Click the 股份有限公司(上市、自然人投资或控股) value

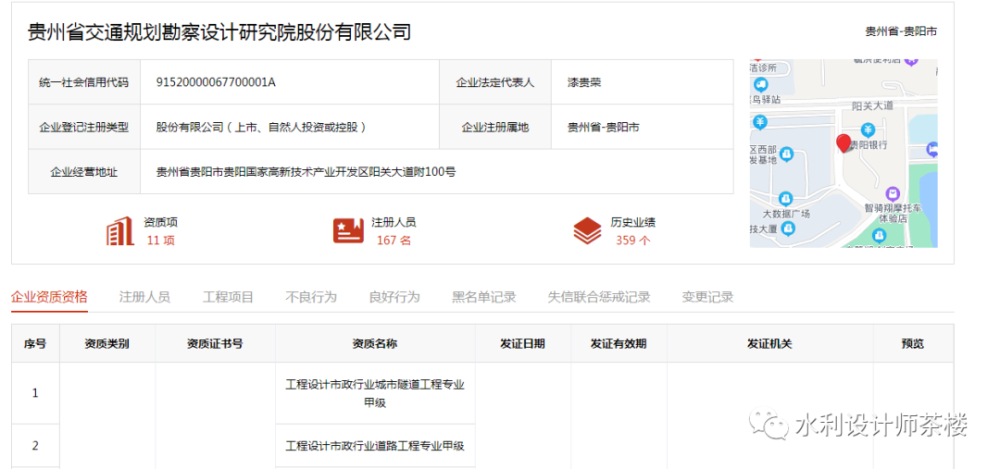pyautogui.click(x=262, y=127)
